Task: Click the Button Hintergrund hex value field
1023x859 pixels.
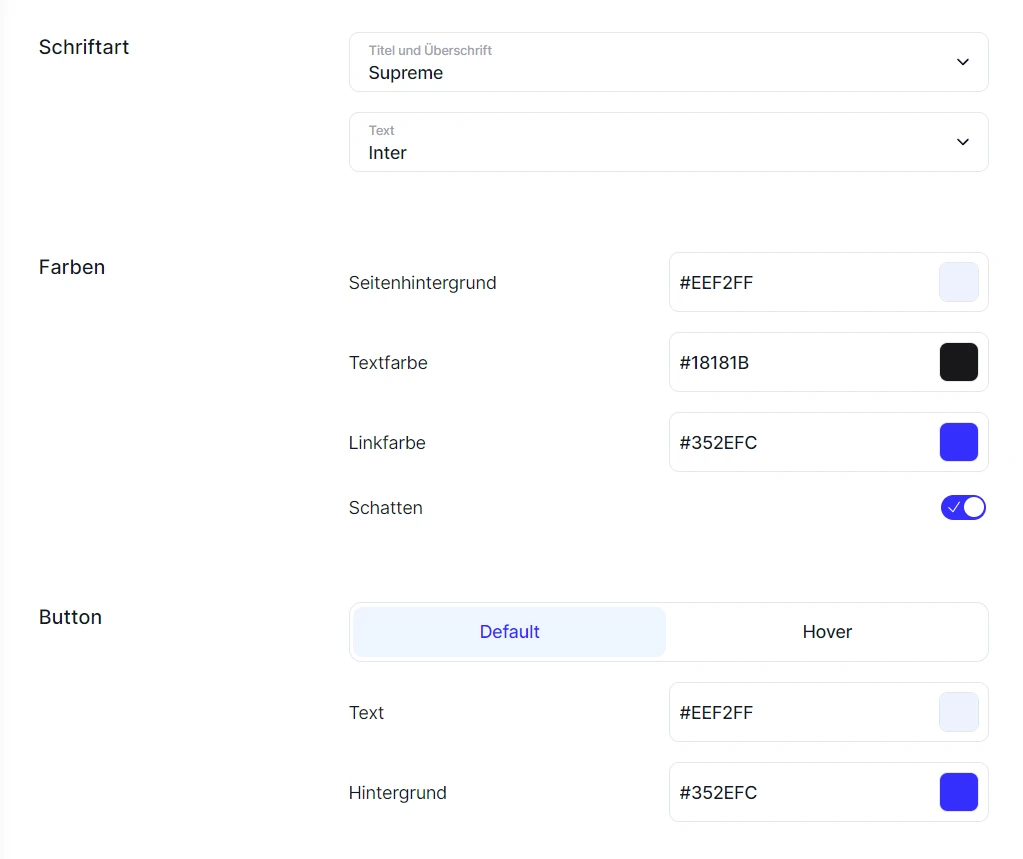Action: point(790,793)
